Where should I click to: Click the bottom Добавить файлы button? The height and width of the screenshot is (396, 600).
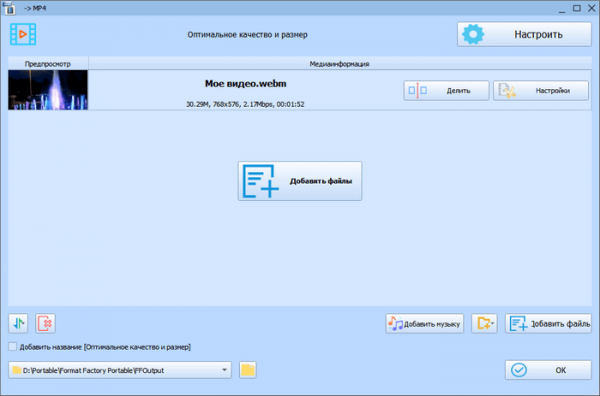(548, 324)
